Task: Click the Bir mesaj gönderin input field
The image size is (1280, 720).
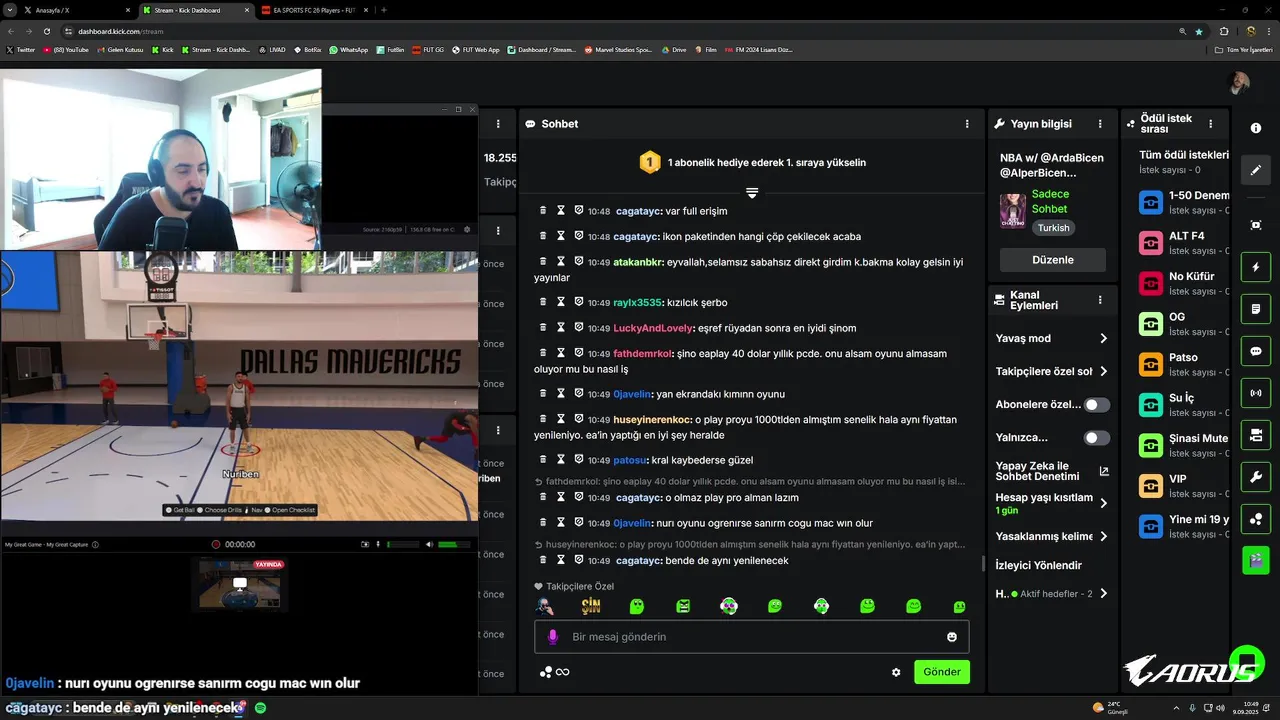Action: 751,637
